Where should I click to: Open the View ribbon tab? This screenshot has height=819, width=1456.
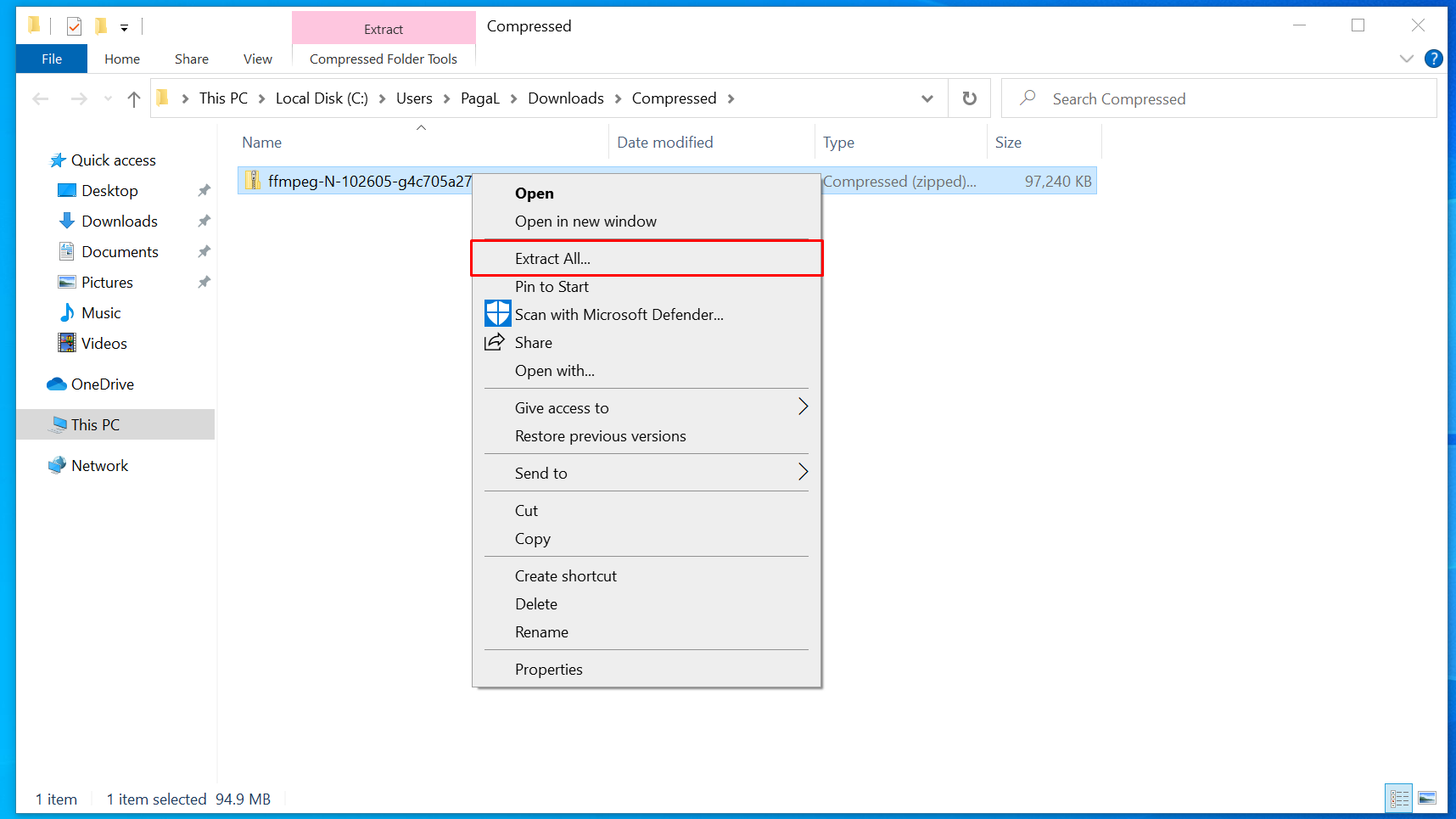click(257, 59)
